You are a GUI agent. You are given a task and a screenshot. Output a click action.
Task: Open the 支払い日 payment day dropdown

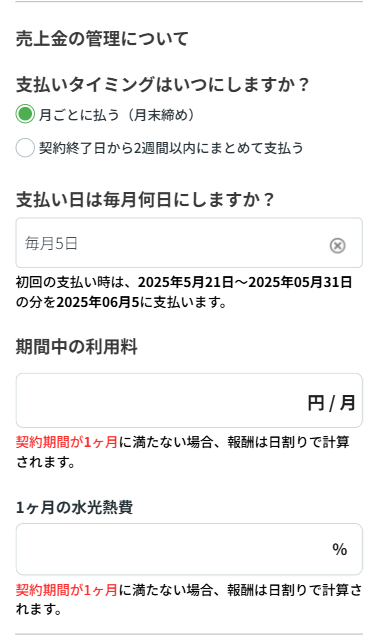[189, 243]
